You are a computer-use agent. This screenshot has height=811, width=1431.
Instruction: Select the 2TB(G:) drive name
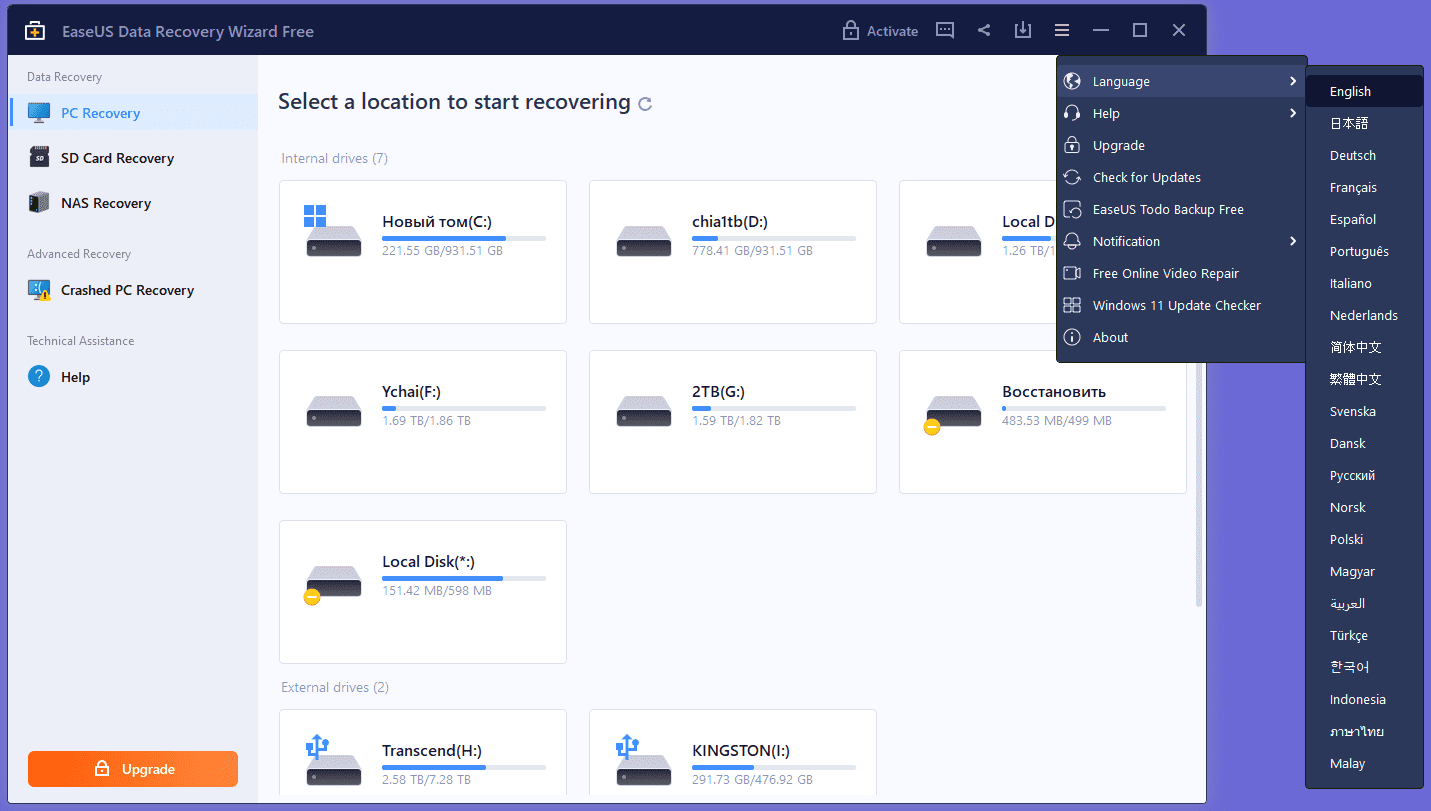(718, 392)
